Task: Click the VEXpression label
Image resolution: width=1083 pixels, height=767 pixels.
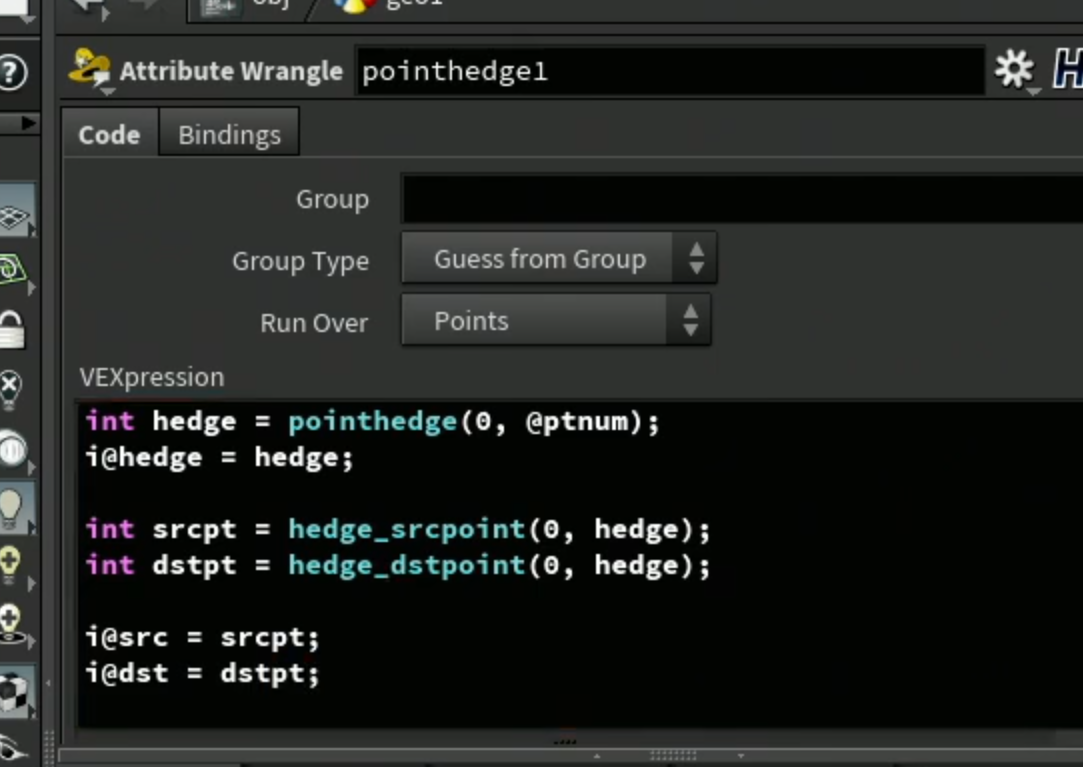Action: [x=152, y=377]
